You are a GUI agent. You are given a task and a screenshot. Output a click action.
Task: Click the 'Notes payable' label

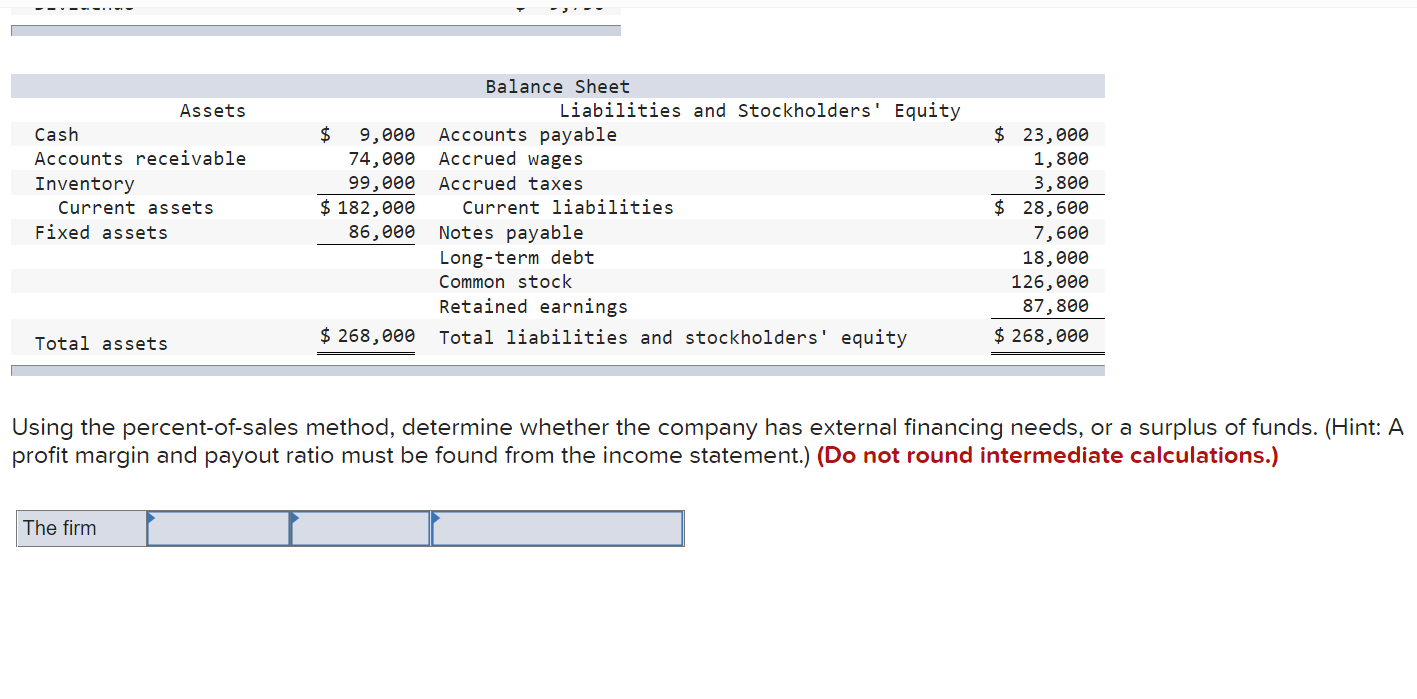pos(511,233)
